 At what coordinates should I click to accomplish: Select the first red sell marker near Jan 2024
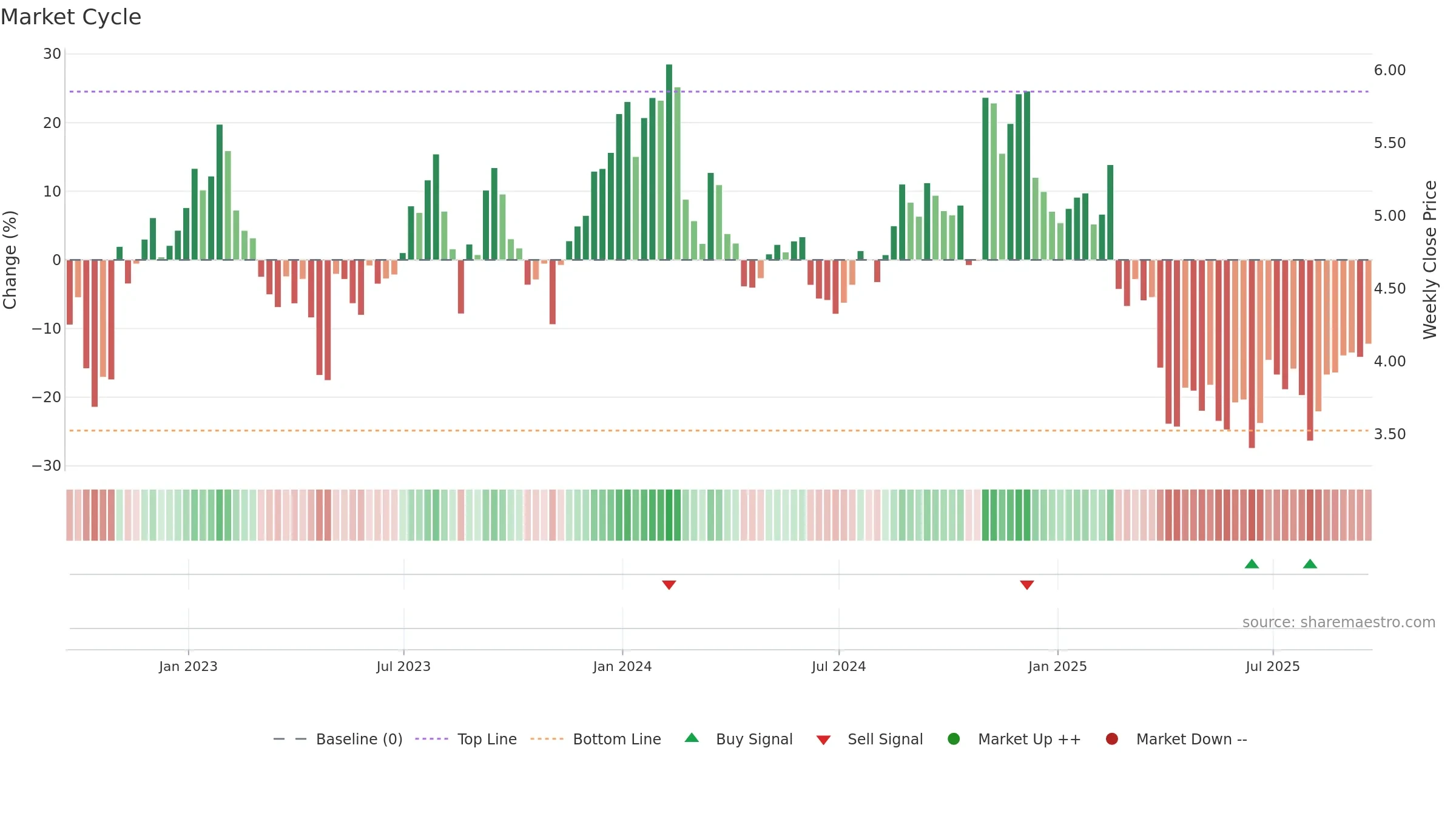pos(669,585)
